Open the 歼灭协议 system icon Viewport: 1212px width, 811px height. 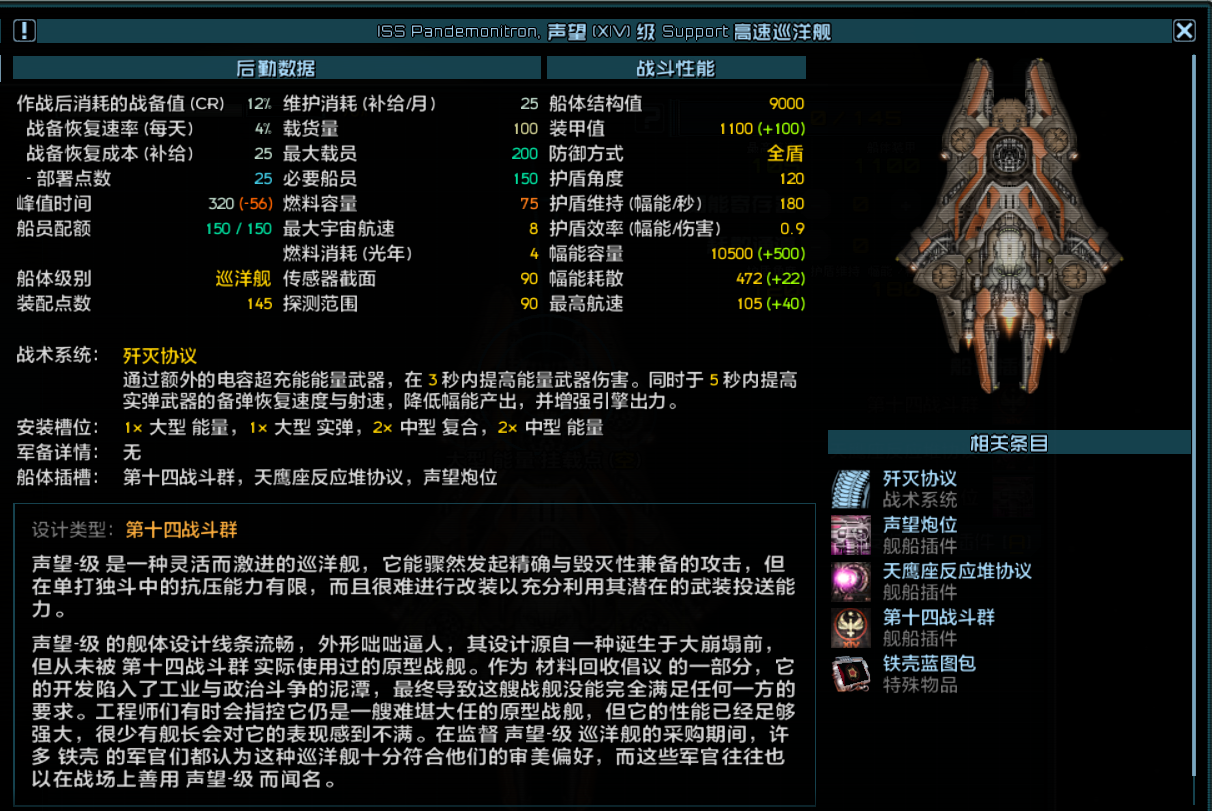click(x=851, y=489)
